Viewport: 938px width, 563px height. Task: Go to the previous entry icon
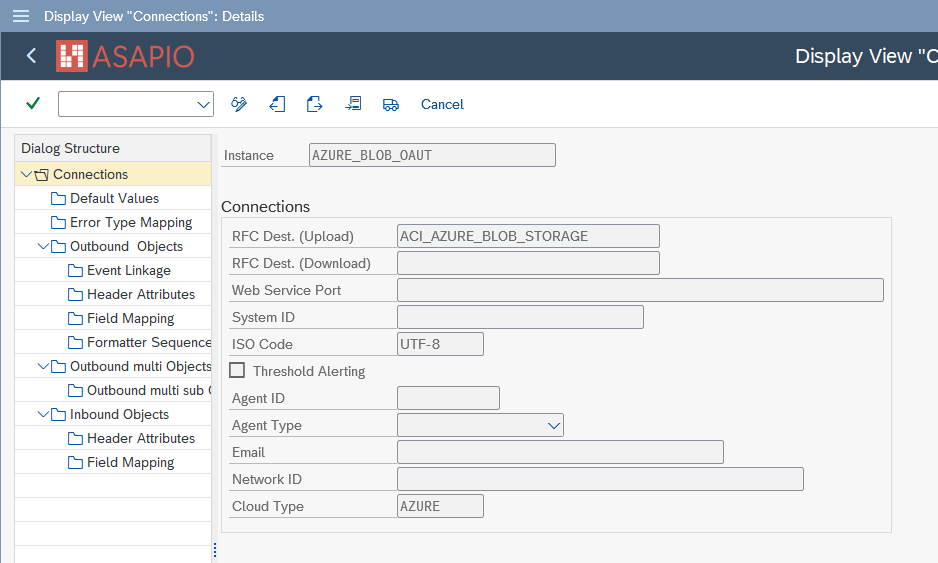(277, 104)
